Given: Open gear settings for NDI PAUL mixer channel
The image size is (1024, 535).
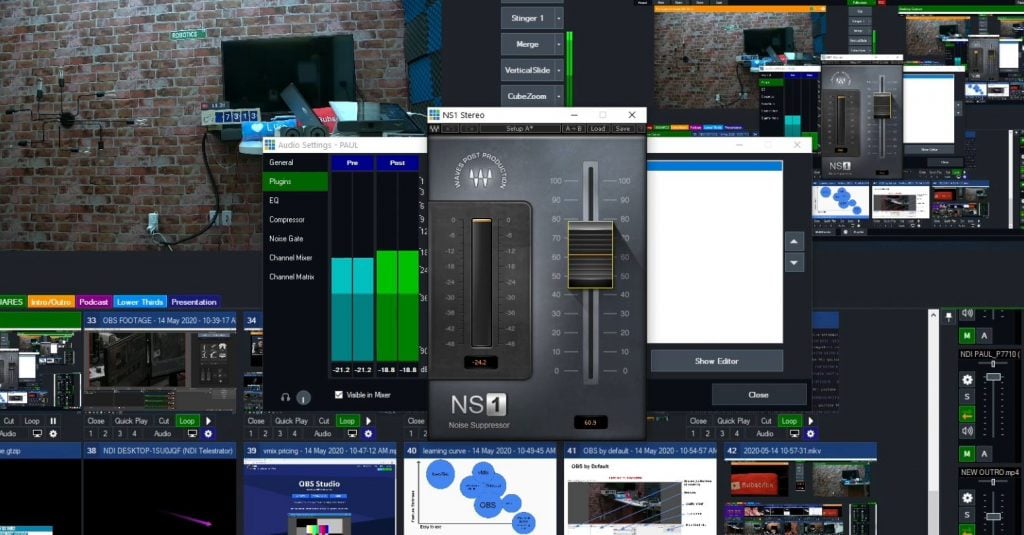Looking at the screenshot, I should 967,380.
